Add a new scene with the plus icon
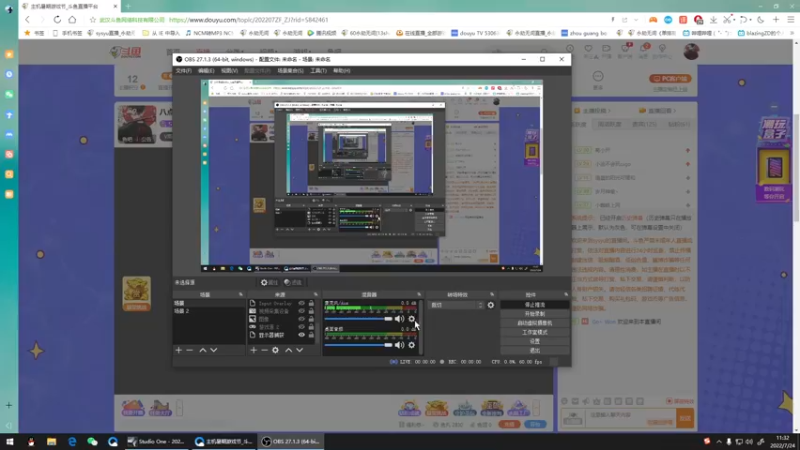The height and width of the screenshot is (450, 800). tap(179, 350)
